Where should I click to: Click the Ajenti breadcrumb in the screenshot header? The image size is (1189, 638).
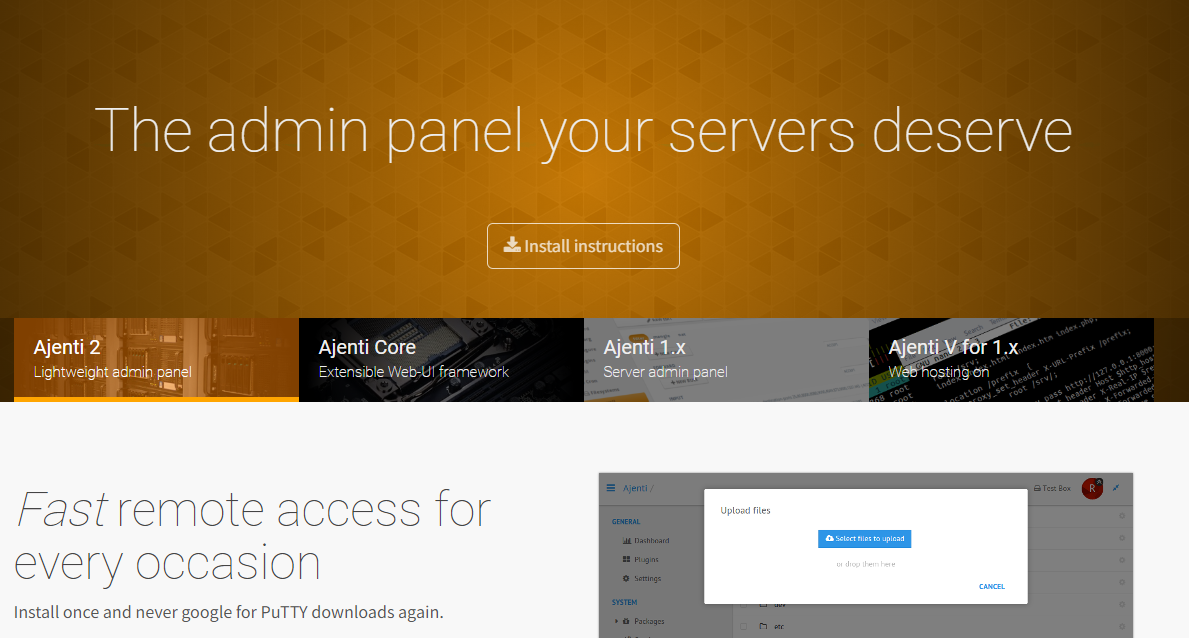[635, 488]
